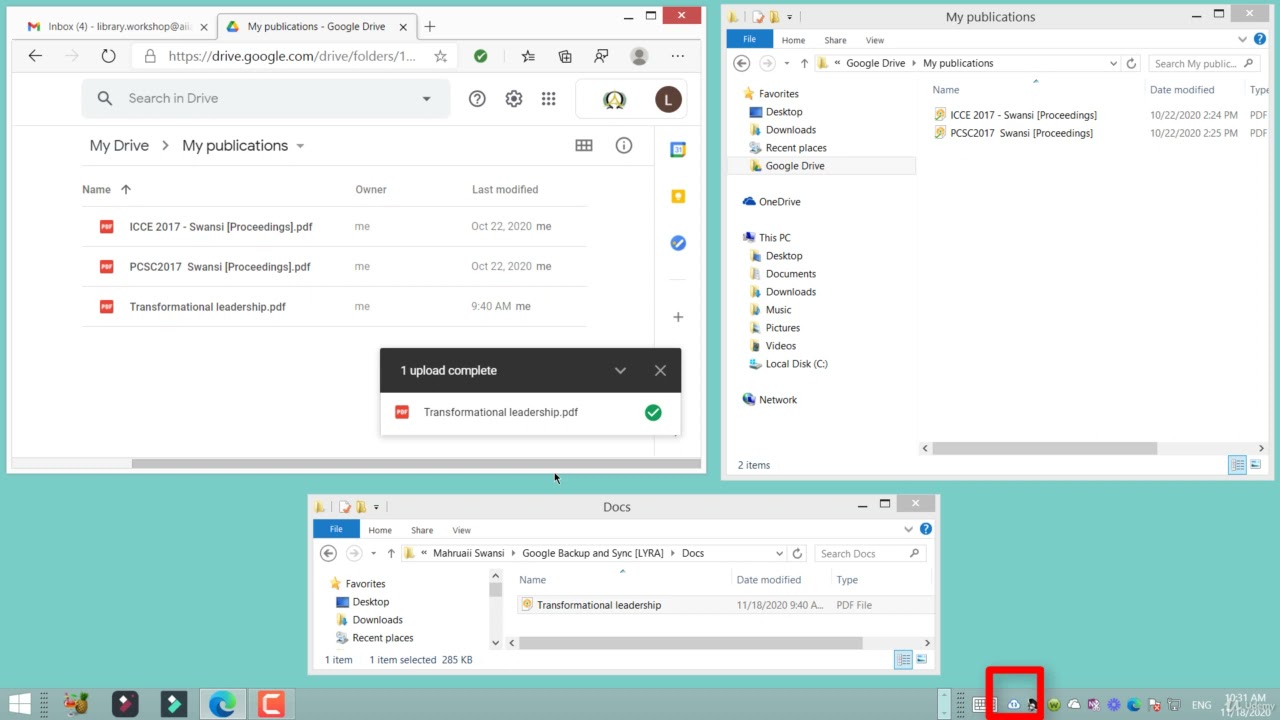
Task: Show Drive details info panel
Action: 624,145
